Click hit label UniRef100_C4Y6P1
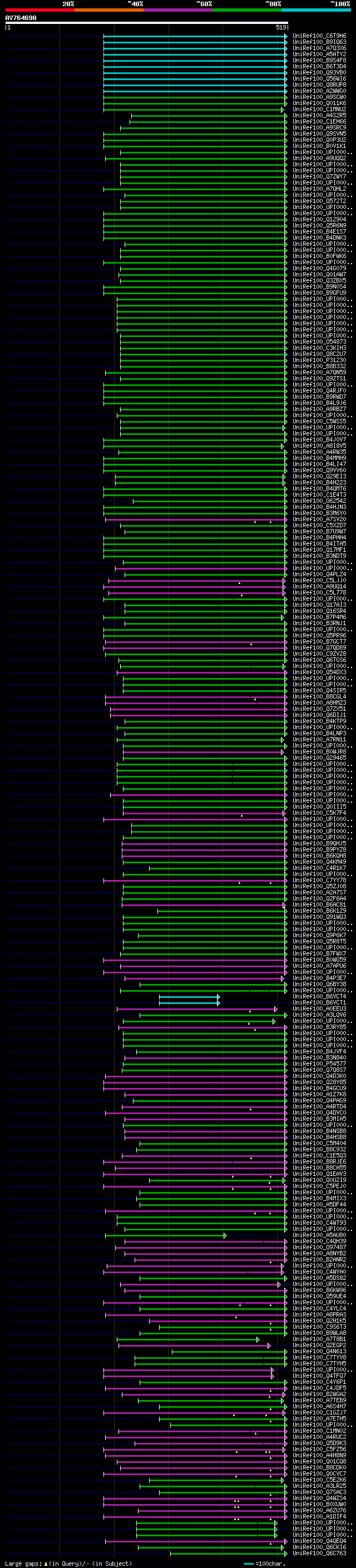The height and width of the screenshot is (1568, 356). tap(319, 1382)
